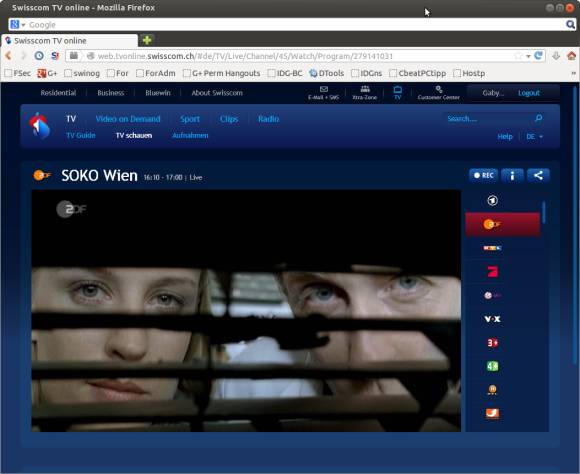Viewport: 580px width, 474px height.
Task: Click the About Swisscom link
Action: coord(217,93)
